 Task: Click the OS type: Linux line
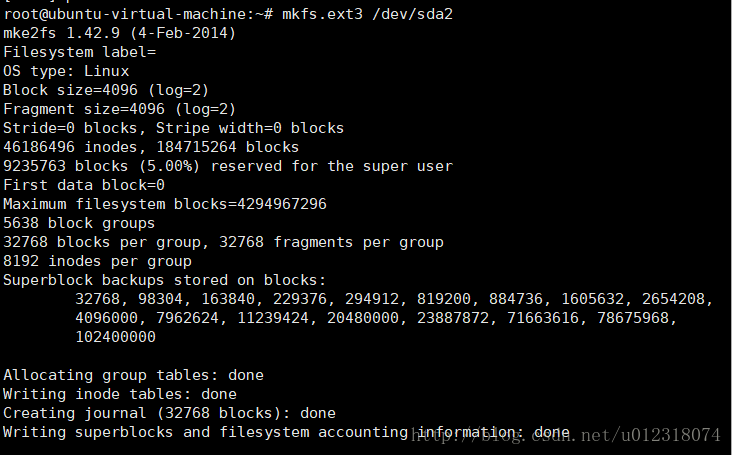pos(66,70)
